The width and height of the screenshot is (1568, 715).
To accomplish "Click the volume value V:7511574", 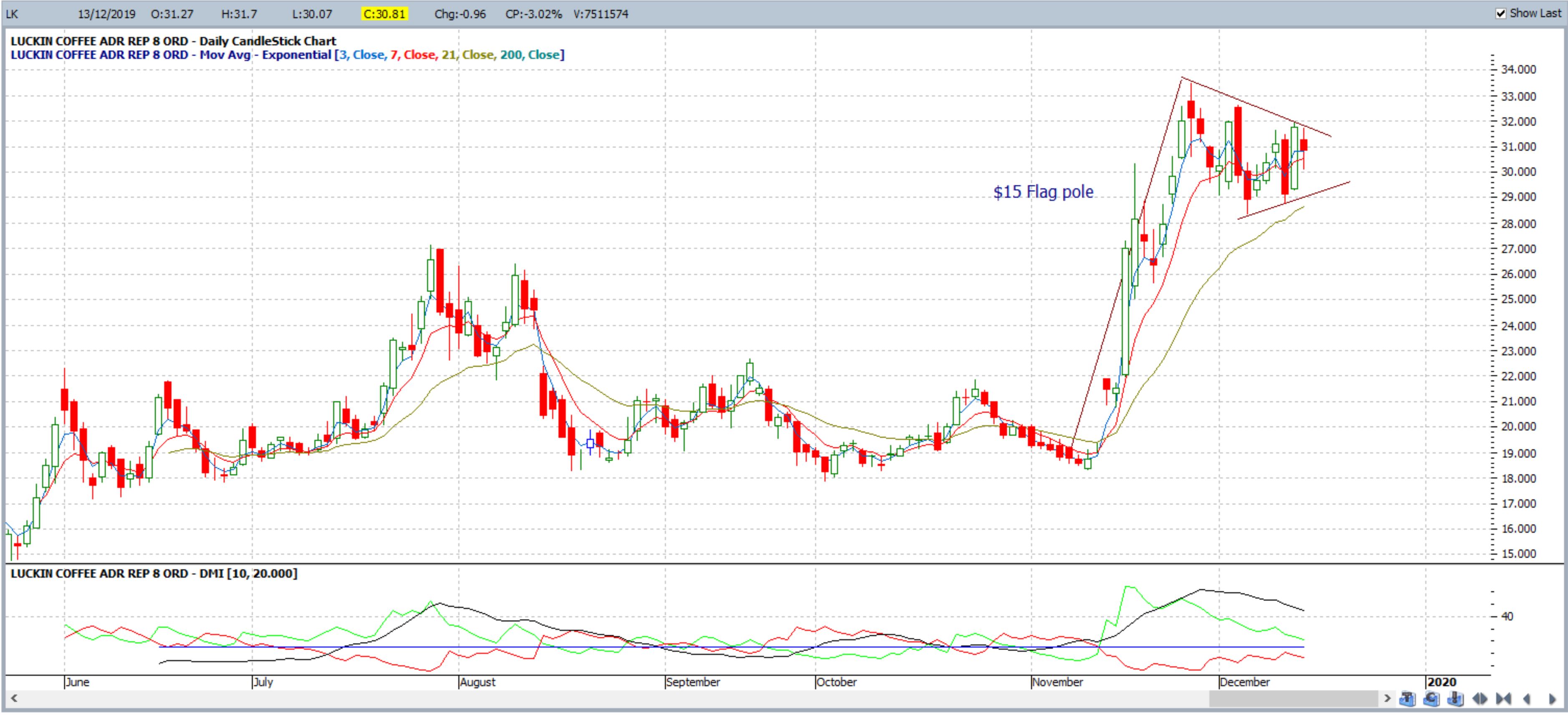I will coord(601,14).
